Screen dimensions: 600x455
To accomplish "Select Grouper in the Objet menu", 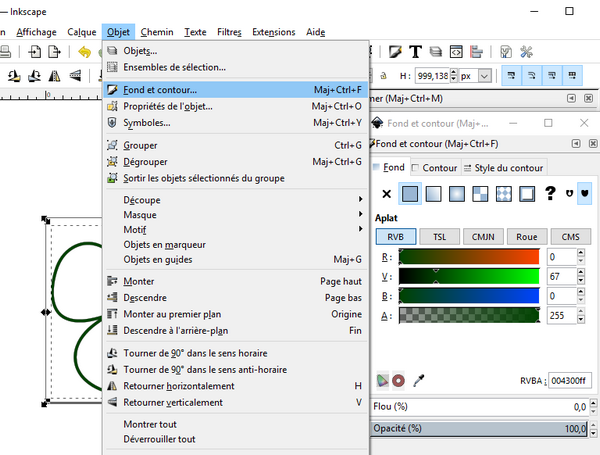I will coord(235,145).
